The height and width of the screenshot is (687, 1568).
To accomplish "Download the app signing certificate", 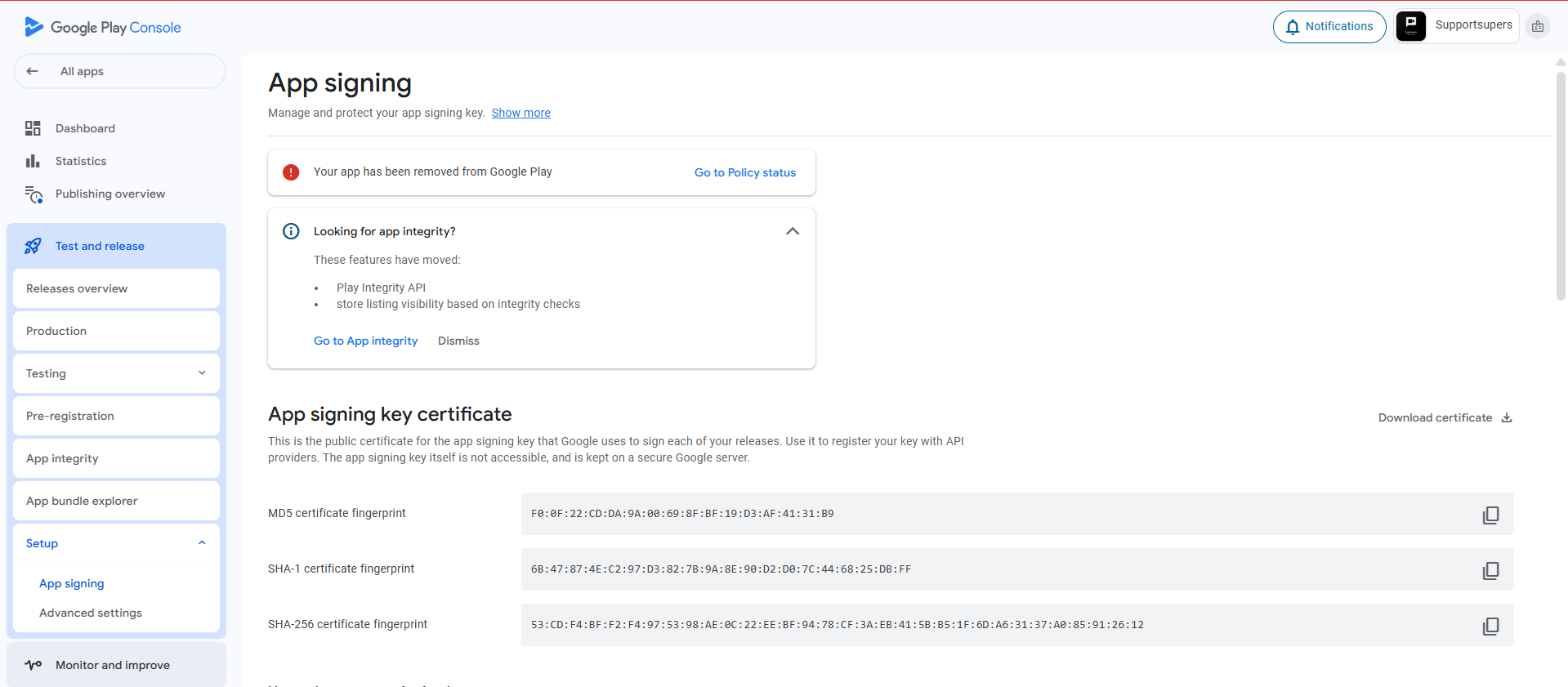I will tap(1444, 417).
